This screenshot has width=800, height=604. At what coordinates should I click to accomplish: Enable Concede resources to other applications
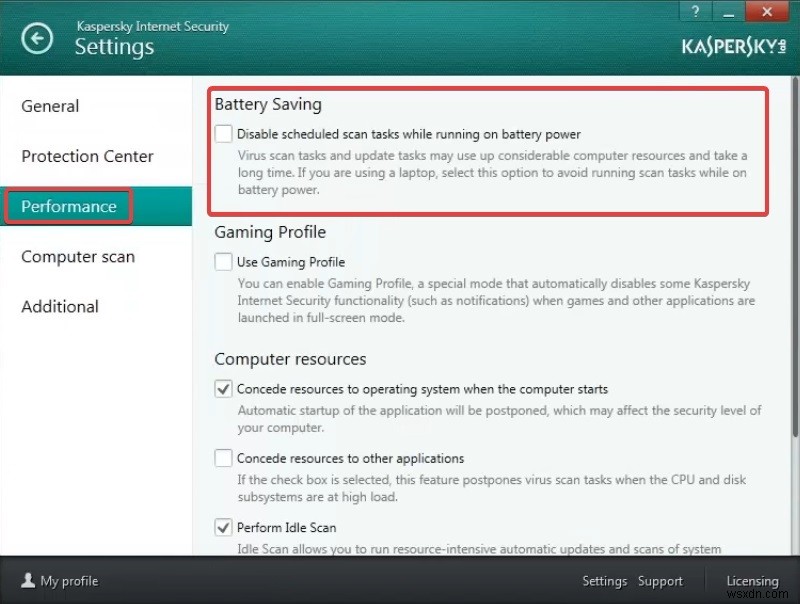[222, 458]
